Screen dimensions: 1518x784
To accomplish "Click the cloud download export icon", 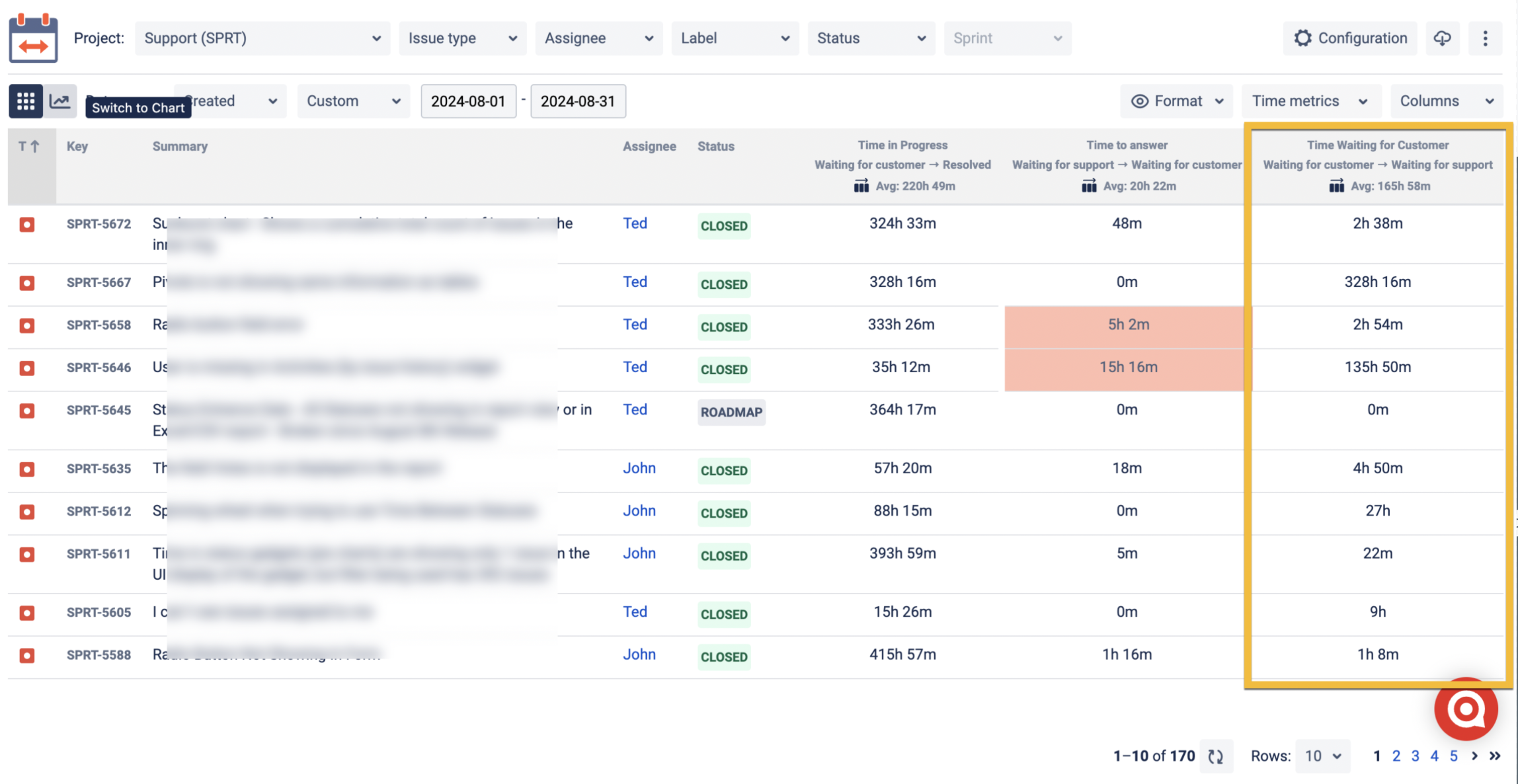I will tap(1443, 38).
